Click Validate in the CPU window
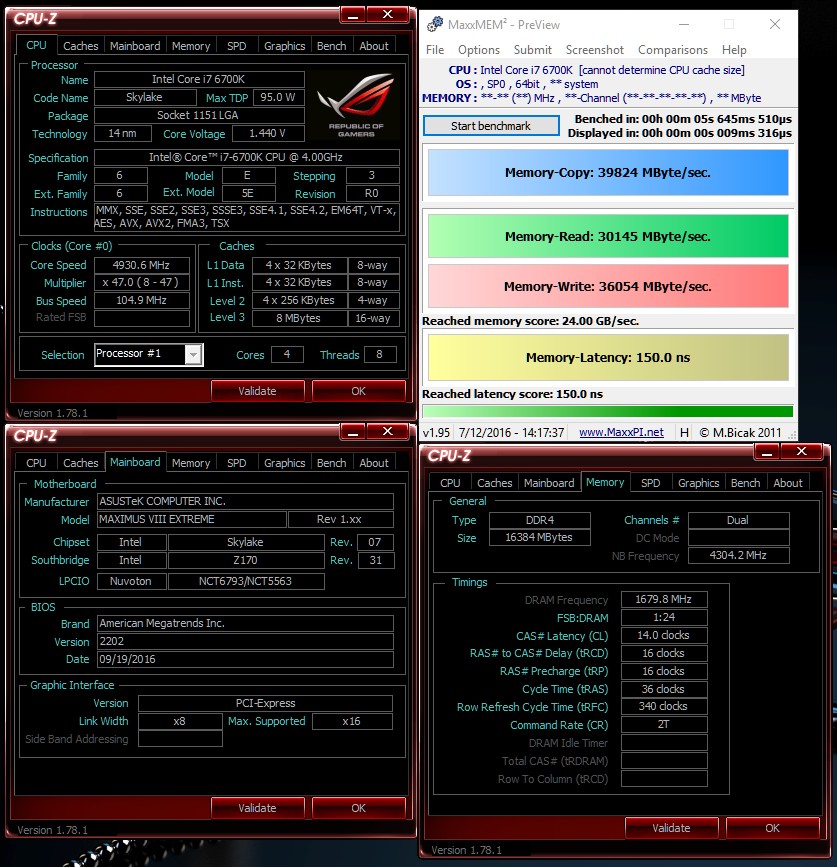837x867 pixels. pos(257,391)
